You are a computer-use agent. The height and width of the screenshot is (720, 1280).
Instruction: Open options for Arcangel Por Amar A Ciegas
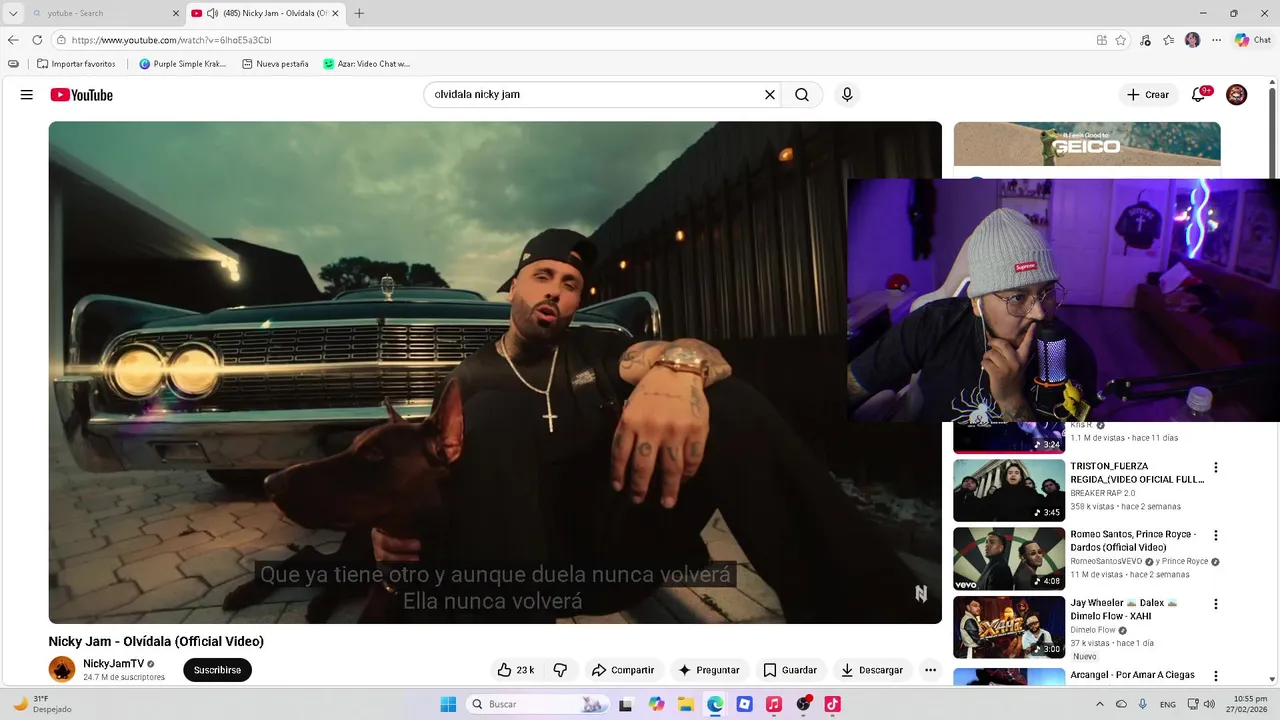click(1216, 676)
